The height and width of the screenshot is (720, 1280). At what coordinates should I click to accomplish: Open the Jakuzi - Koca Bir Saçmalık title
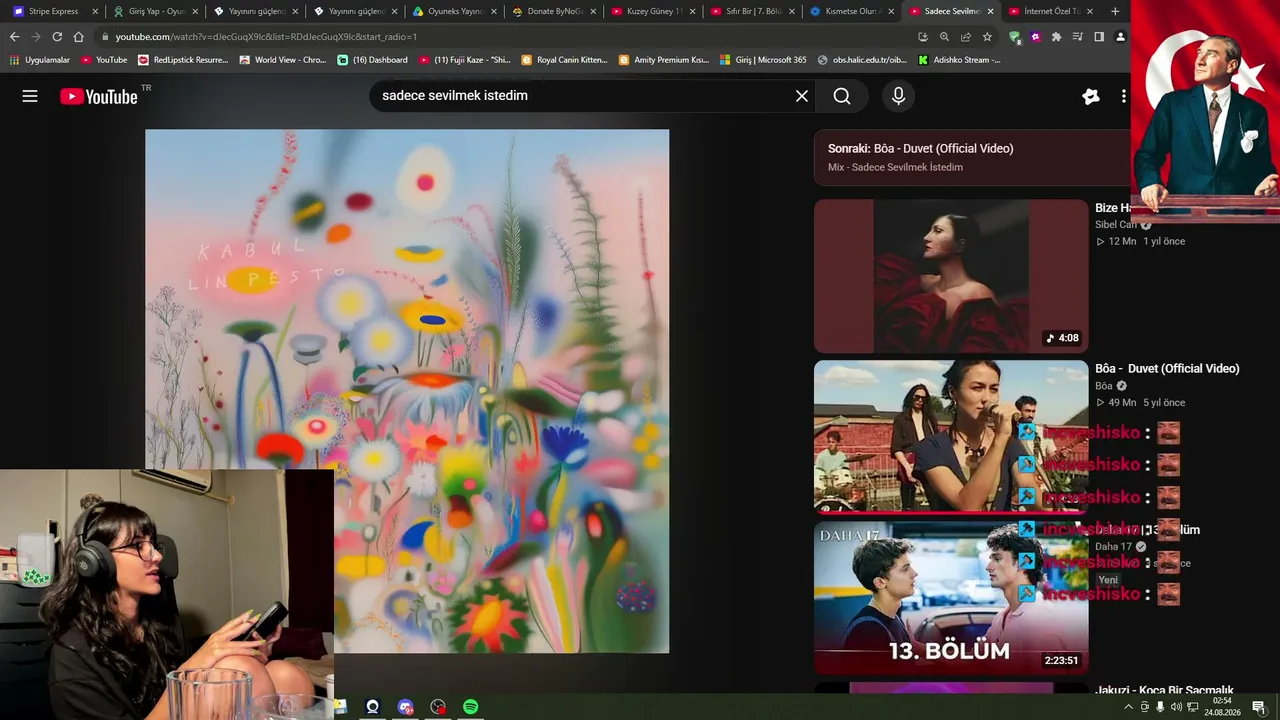pyautogui.click(x=1164, y=691)
